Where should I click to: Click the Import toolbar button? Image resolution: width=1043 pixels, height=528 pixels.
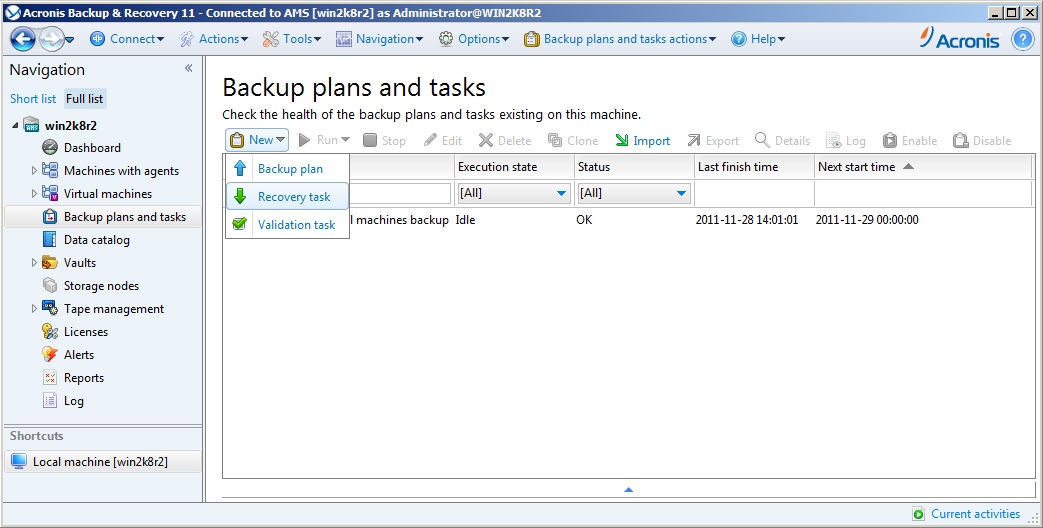[x=642, y=140]
